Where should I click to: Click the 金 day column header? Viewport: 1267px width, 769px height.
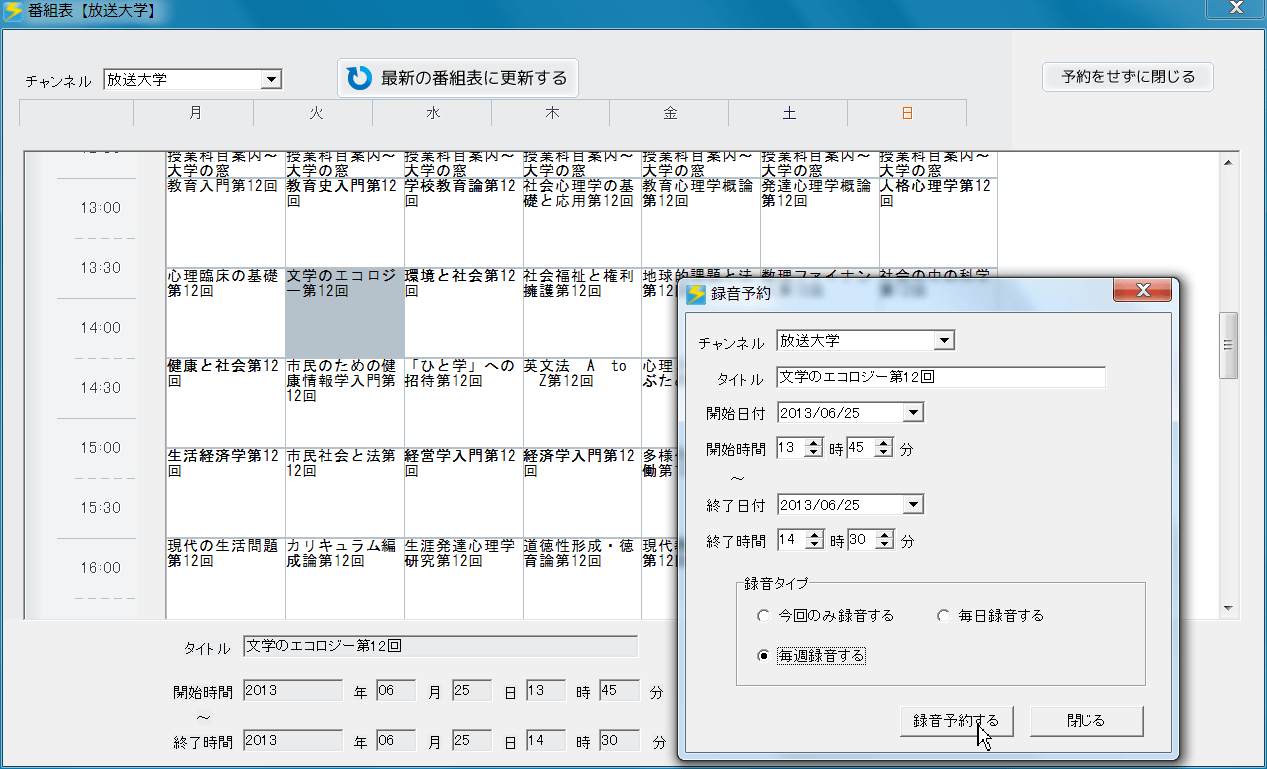(x=670, y=113)
